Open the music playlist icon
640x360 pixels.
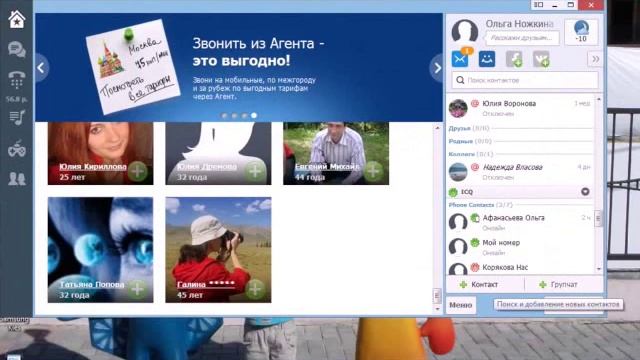(x=16, y=118)
